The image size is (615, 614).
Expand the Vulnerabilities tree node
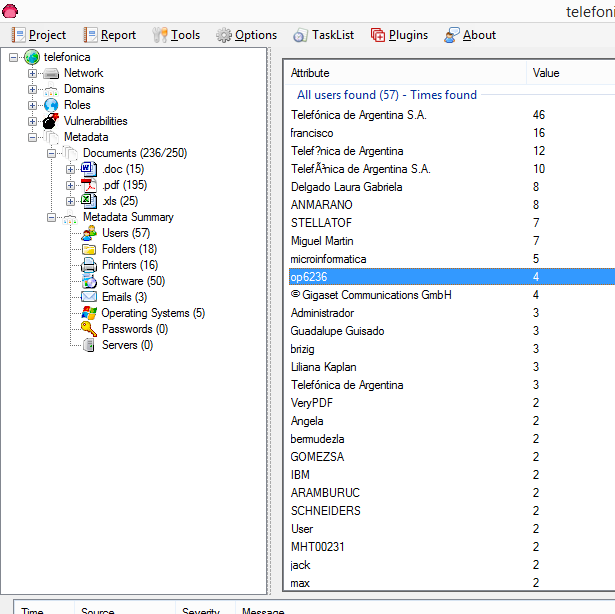pos(33,122)
